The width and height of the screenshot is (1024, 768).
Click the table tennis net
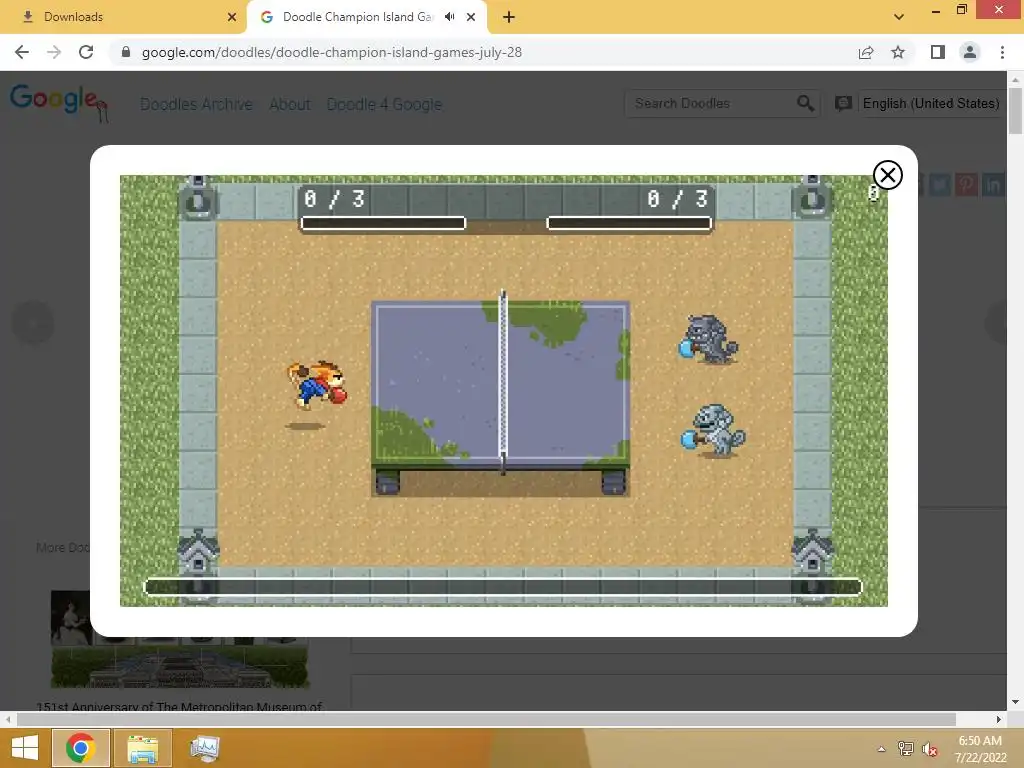pyautogui.click(x=503, y=382)
